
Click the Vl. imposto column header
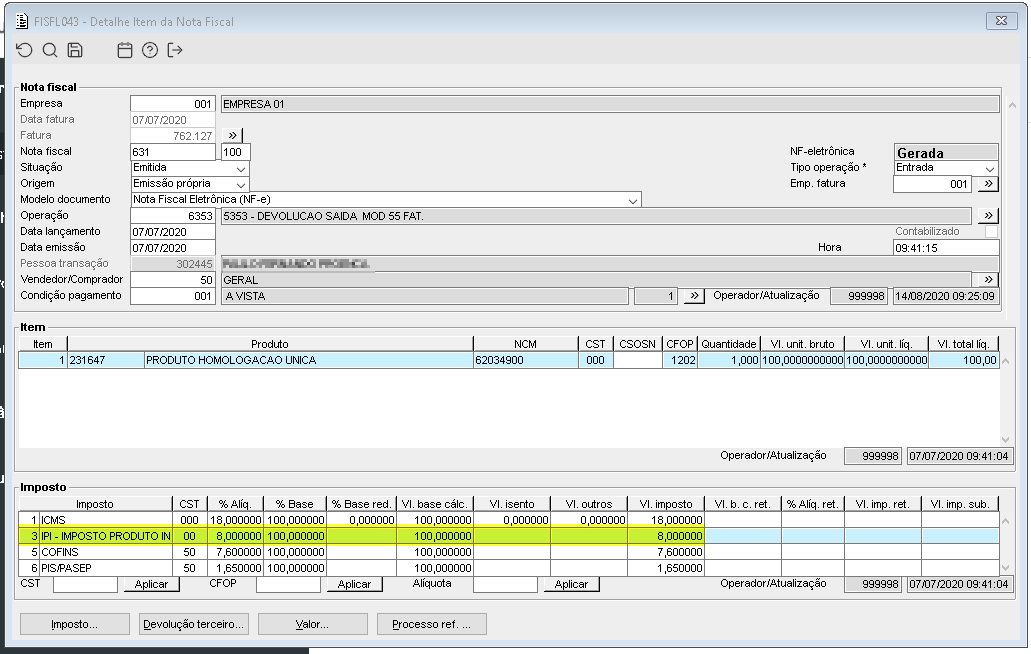665,504
